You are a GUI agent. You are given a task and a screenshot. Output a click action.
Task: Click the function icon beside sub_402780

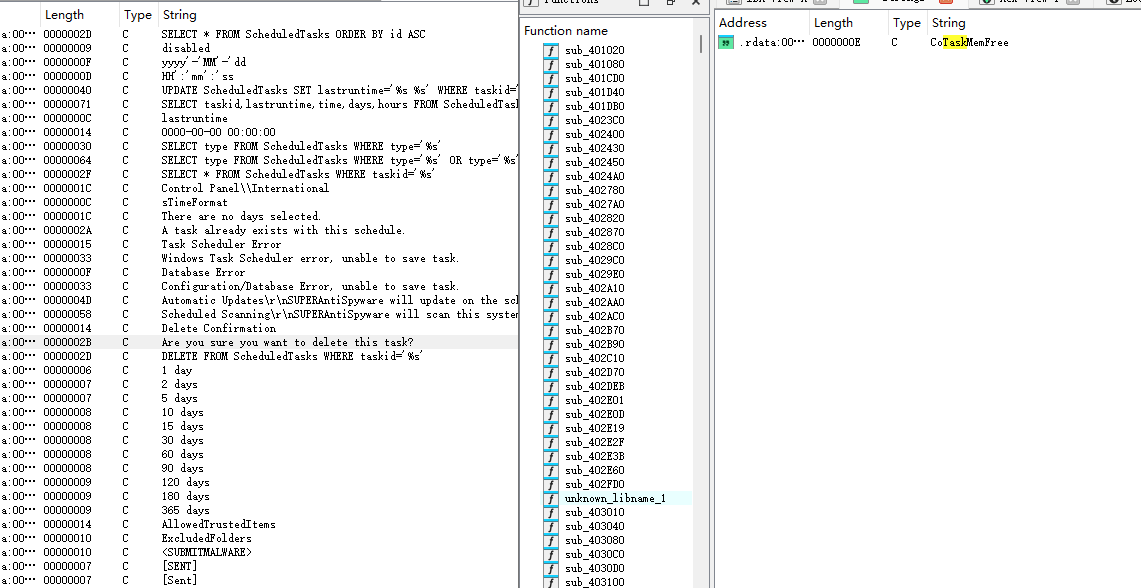point(551,190)
